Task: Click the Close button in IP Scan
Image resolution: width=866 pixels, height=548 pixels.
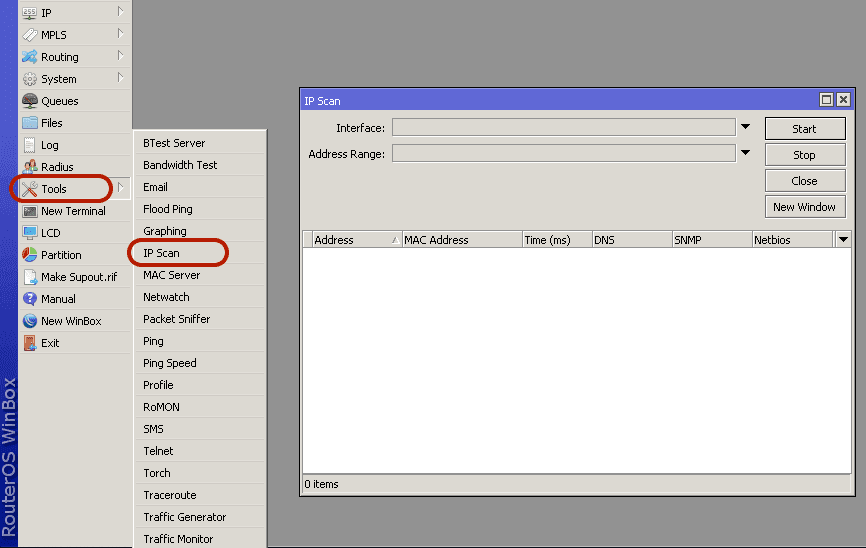Action: click(x=805, y=181)
